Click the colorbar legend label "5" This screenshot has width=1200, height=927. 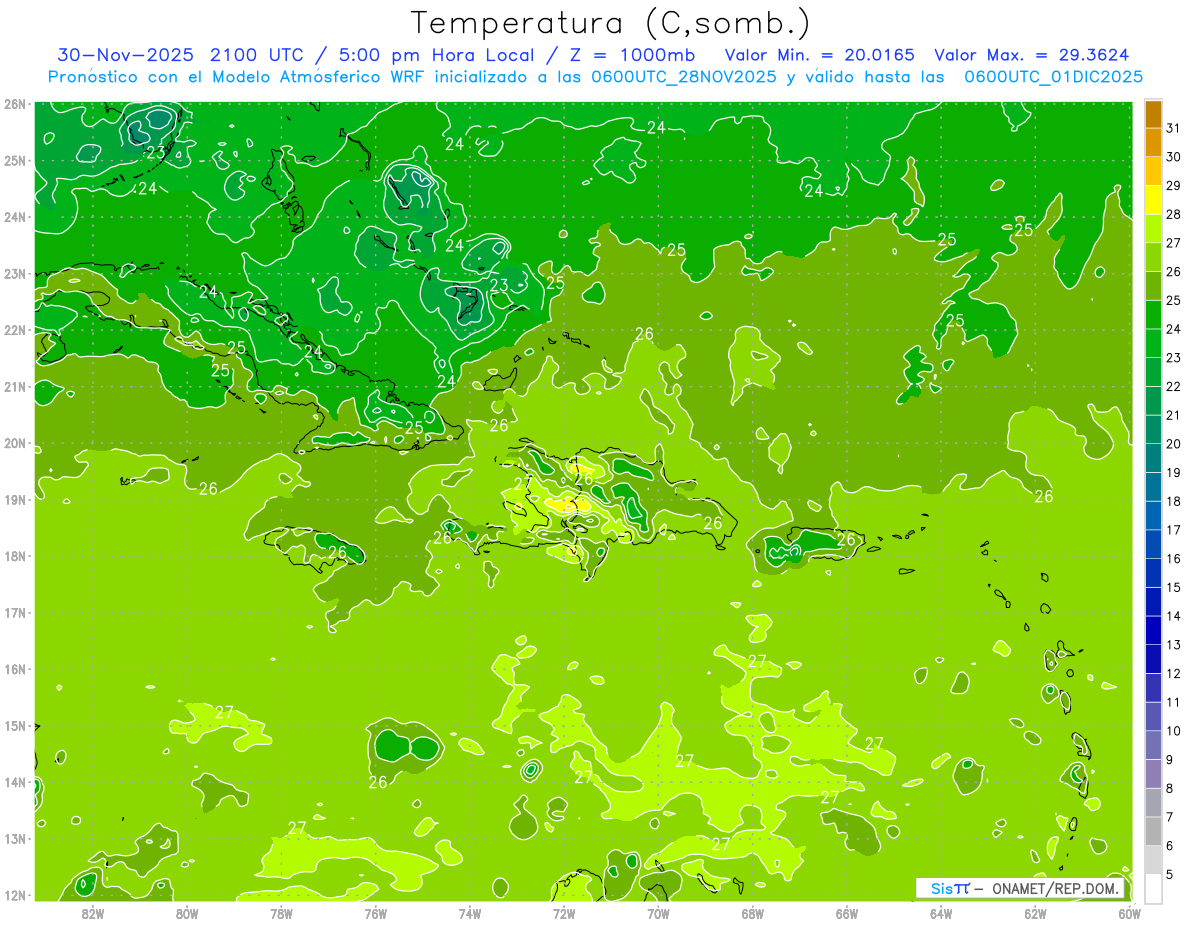point(1170,874)
